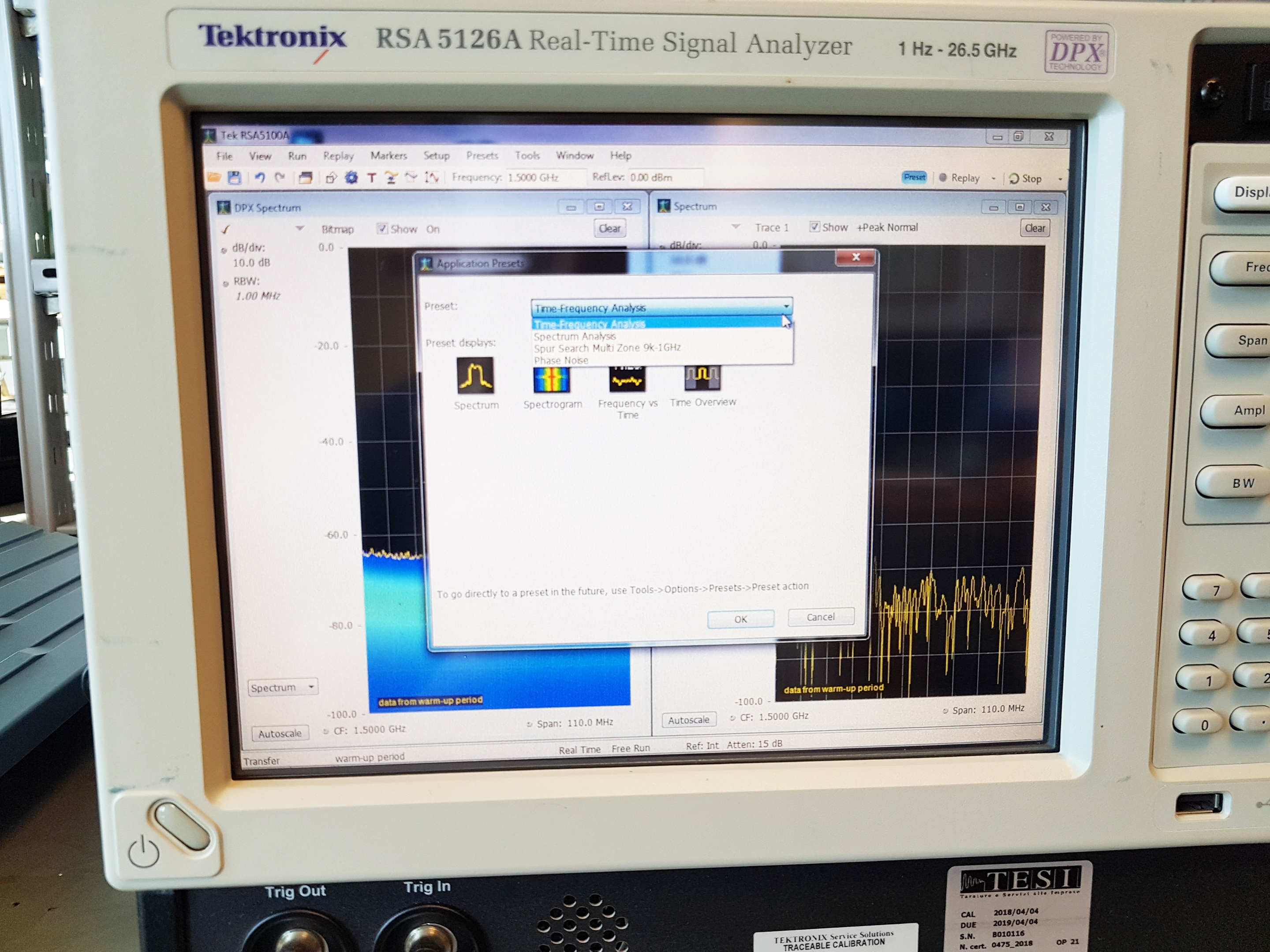Expand the Spectrum trace selector arrow
The width and height of the screenshot is (1270, 952).
point(736,227)
